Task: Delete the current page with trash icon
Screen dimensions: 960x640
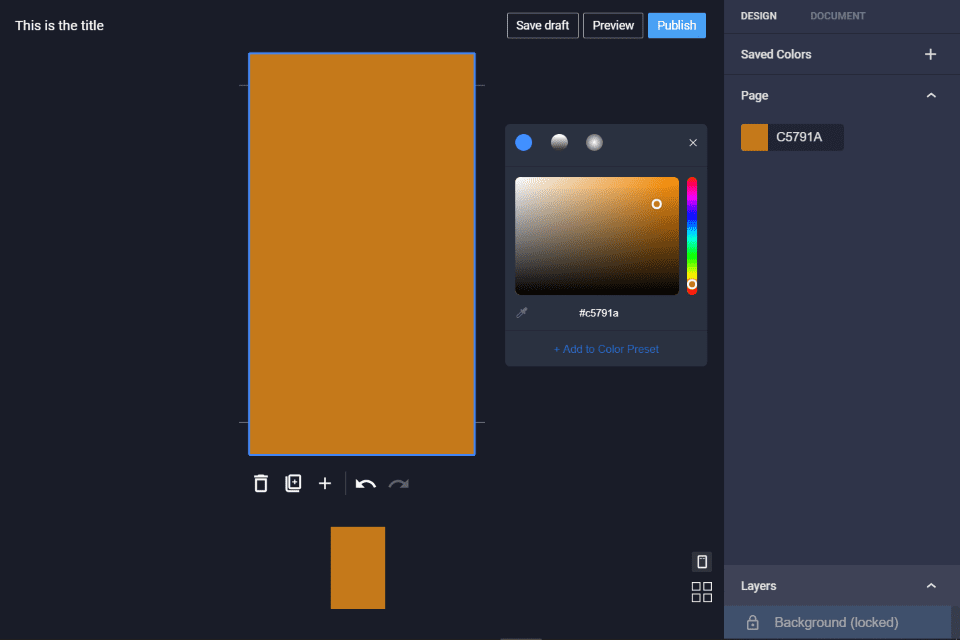Action: point(261,484)
